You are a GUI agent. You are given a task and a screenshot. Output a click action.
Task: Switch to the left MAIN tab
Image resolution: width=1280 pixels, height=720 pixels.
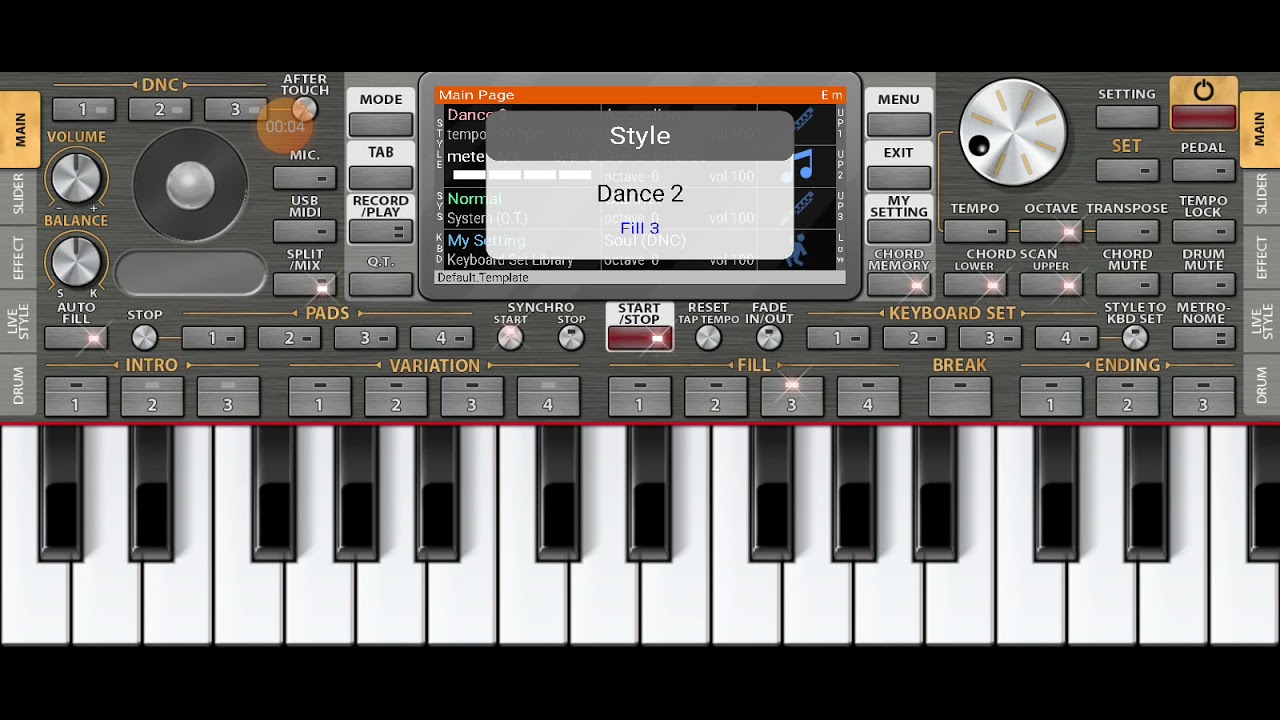(x=20, y=130)
